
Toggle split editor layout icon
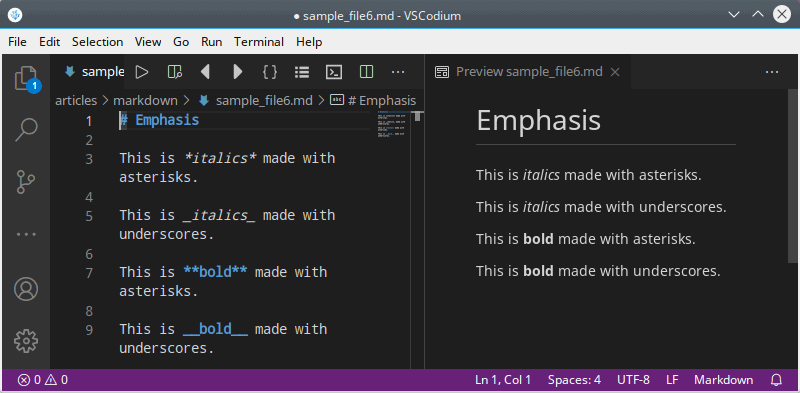click(x=366, y=72)
